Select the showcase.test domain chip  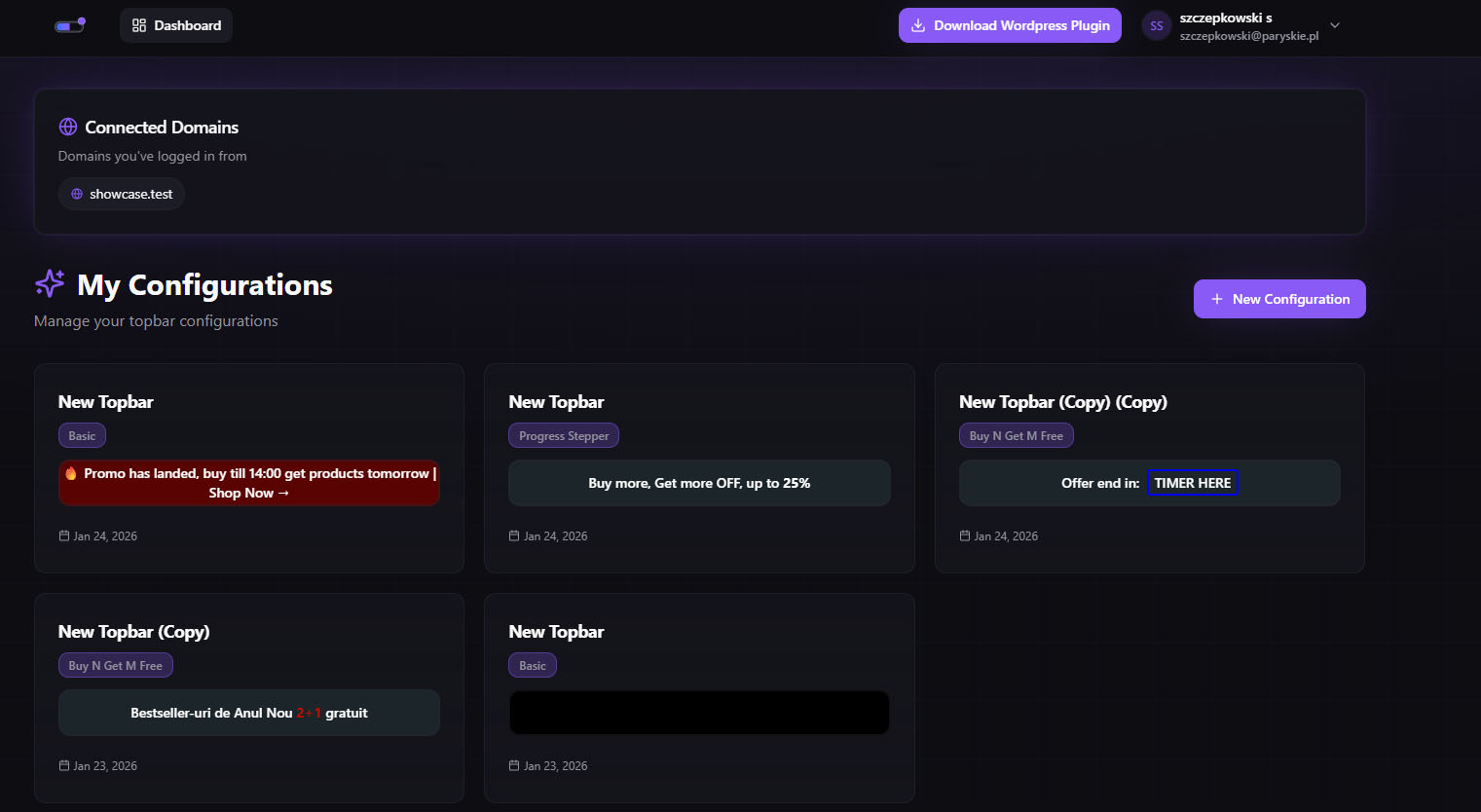point(122,194)
